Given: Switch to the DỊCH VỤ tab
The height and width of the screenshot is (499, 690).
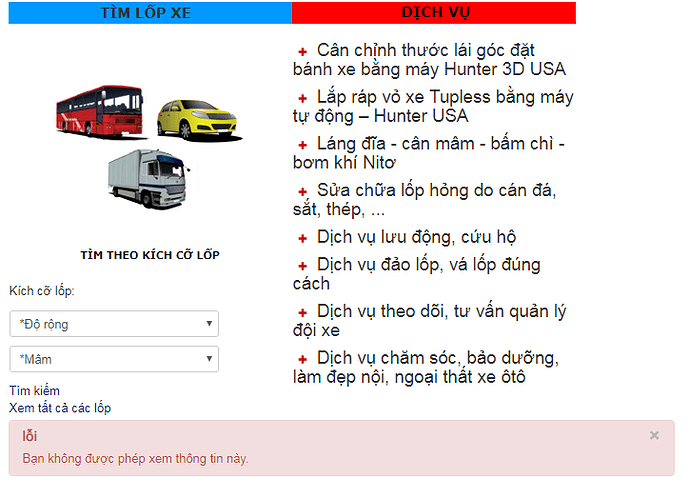Looking at the screenshot, I should [434, 13].
